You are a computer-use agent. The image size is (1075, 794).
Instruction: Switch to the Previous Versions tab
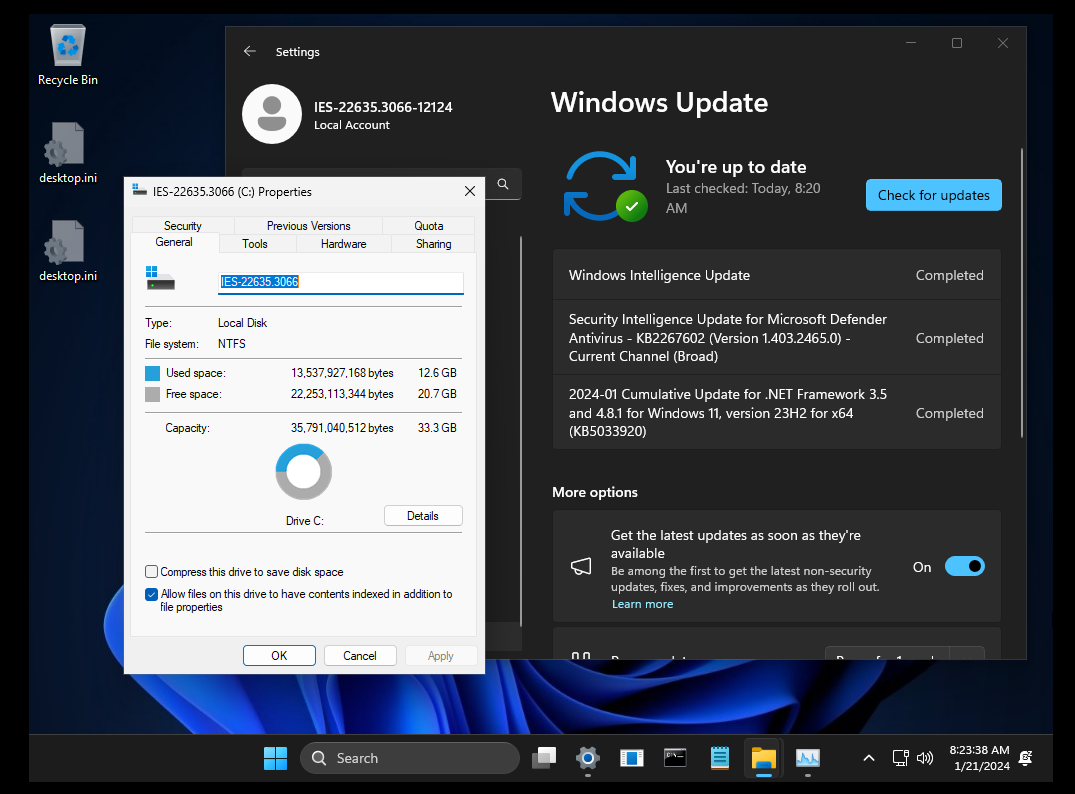(x=309, y=226)
